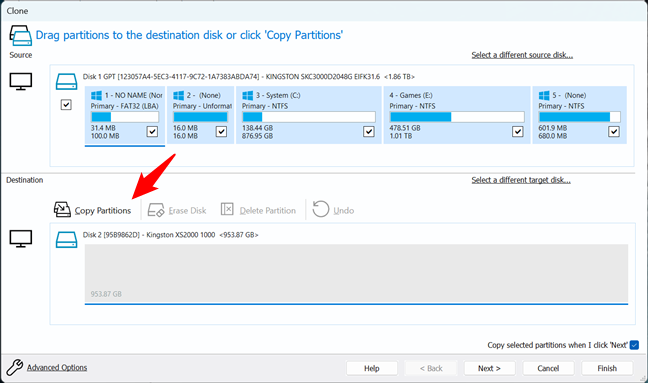The width and height of the screenshot is (648, 383).
Task: Open 'Select a different source disk...' link
Action: pos(522,55)
